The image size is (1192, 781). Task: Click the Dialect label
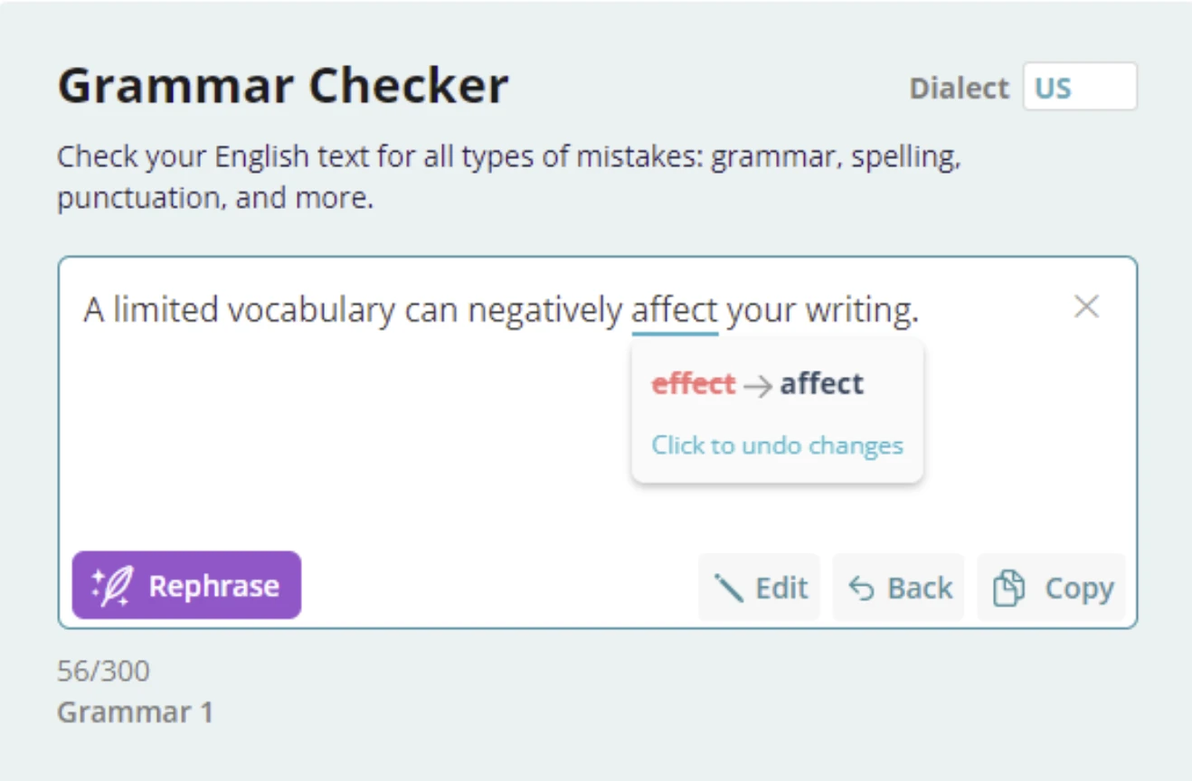pyautogui.click(x=959, y=88)
